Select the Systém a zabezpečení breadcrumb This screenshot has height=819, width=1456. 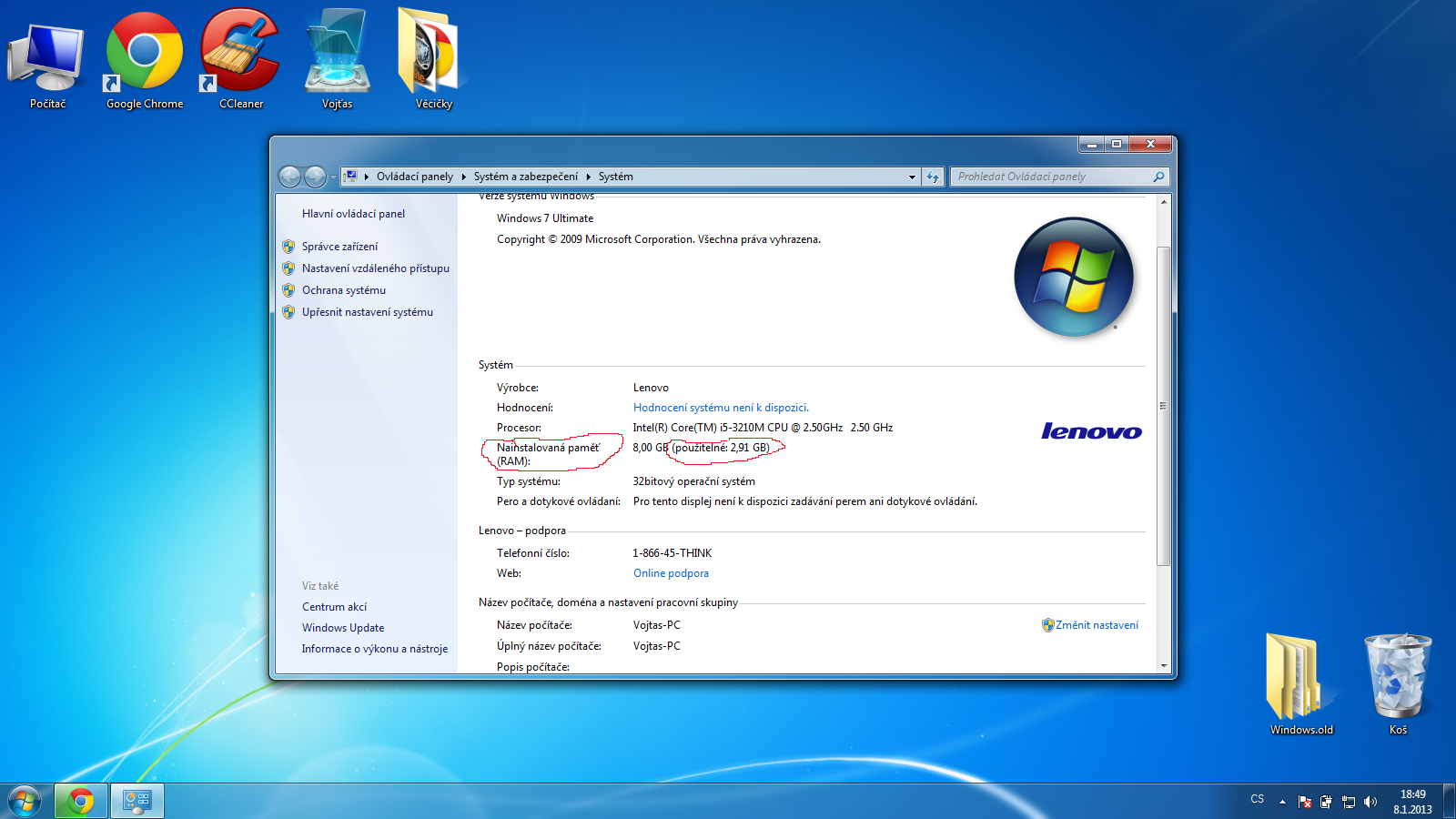pyautogui.click(x=525, y=177)
